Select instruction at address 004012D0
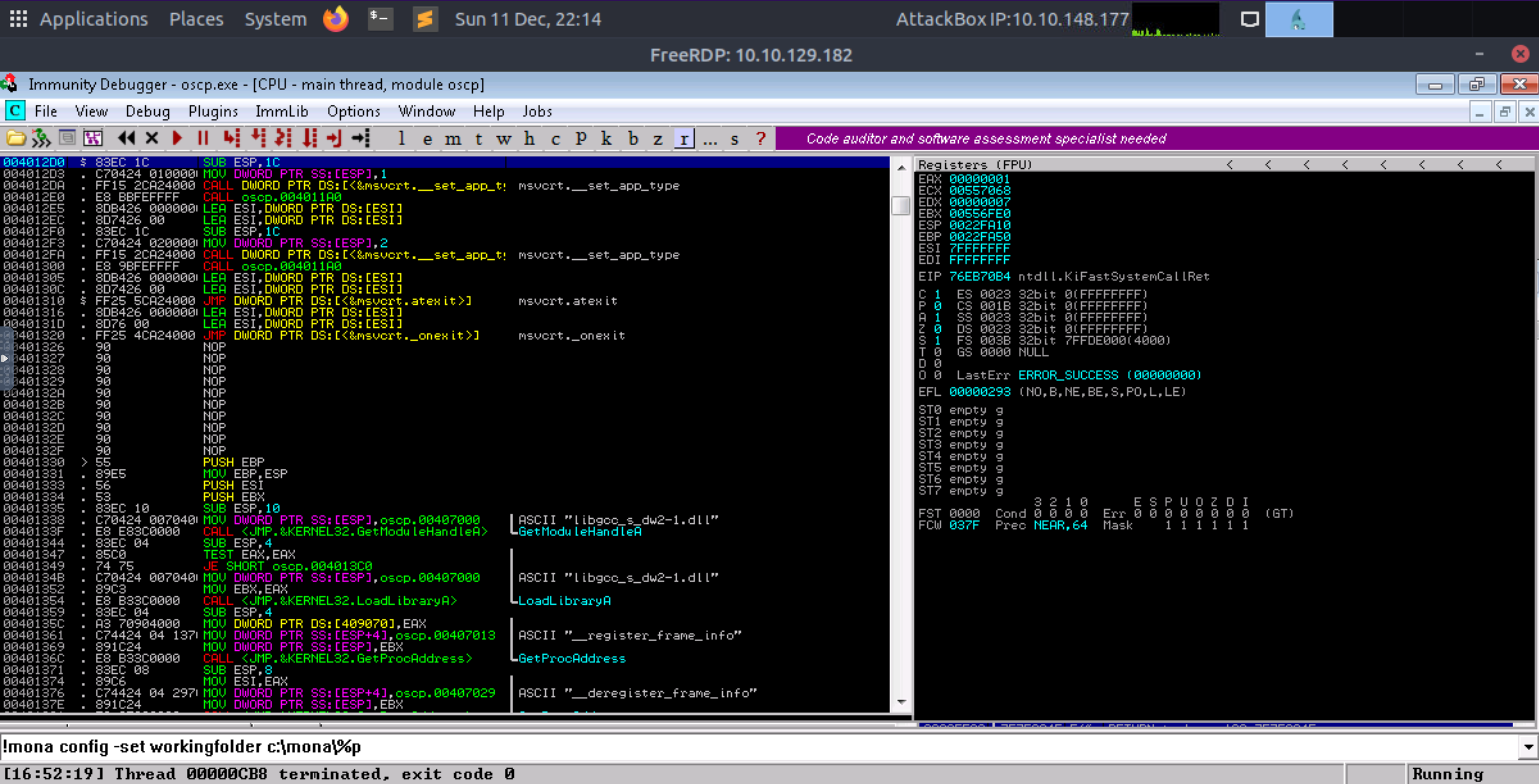Image resolution: width=1539 pixels, height=784 pixels. click(444, 162)
